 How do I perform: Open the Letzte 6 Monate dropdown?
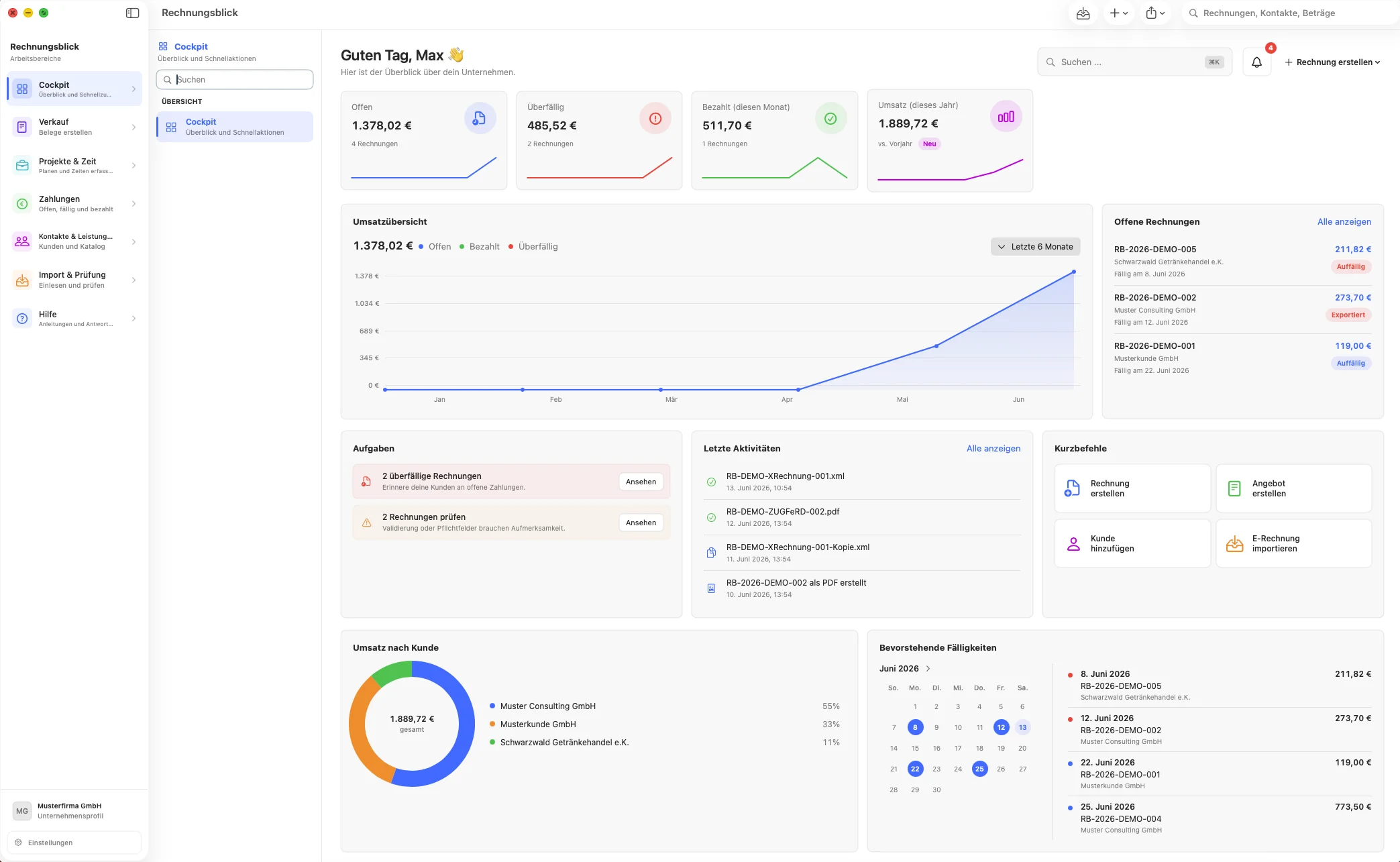(1035, 247)
